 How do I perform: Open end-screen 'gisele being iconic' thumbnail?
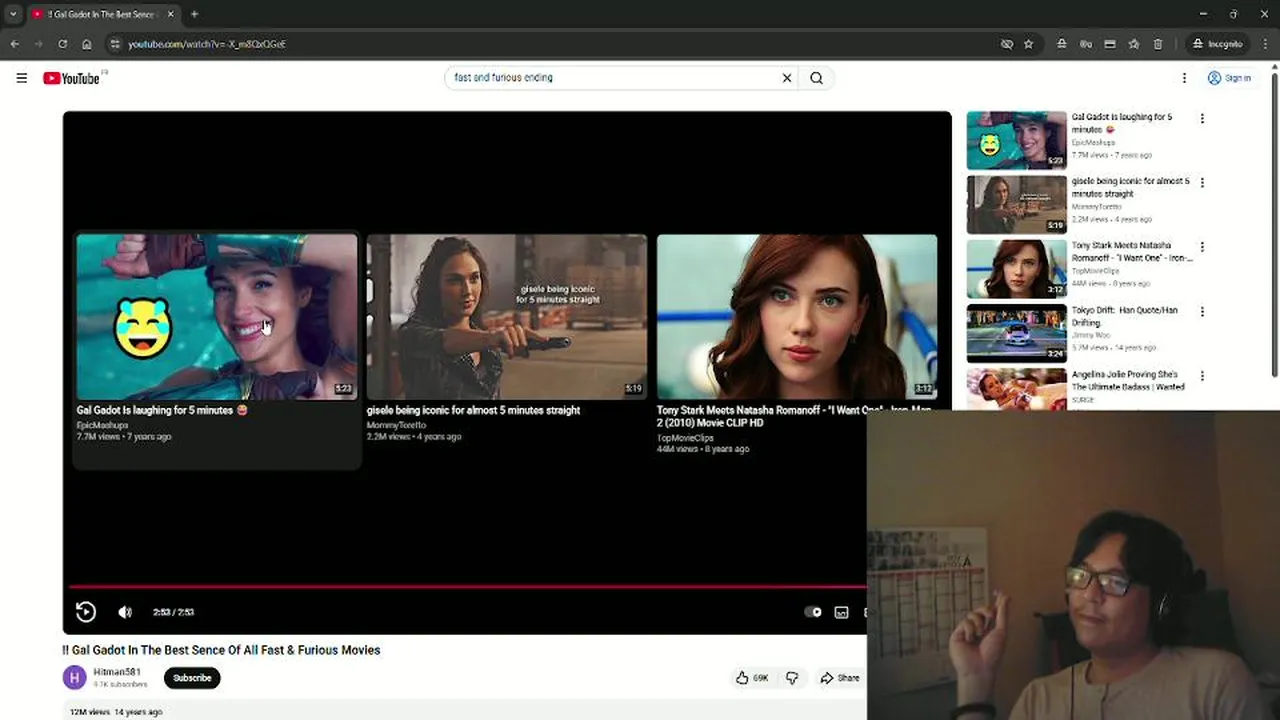click(x=507, y=317)
